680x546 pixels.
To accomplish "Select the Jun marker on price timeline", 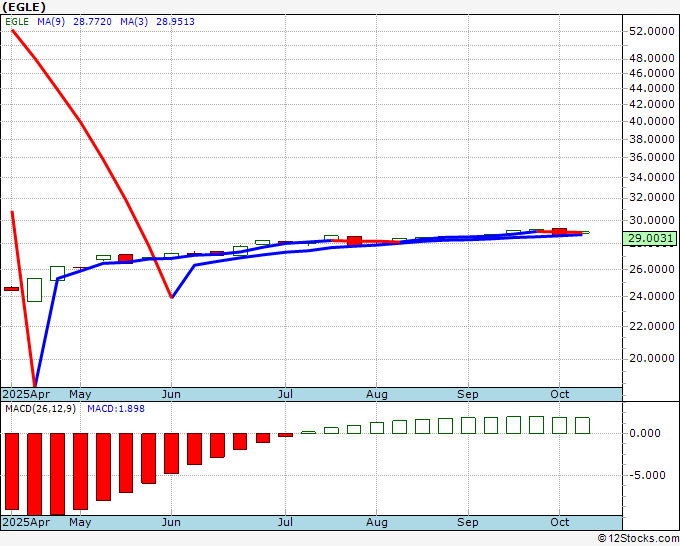I will click(x=171, y=394).
